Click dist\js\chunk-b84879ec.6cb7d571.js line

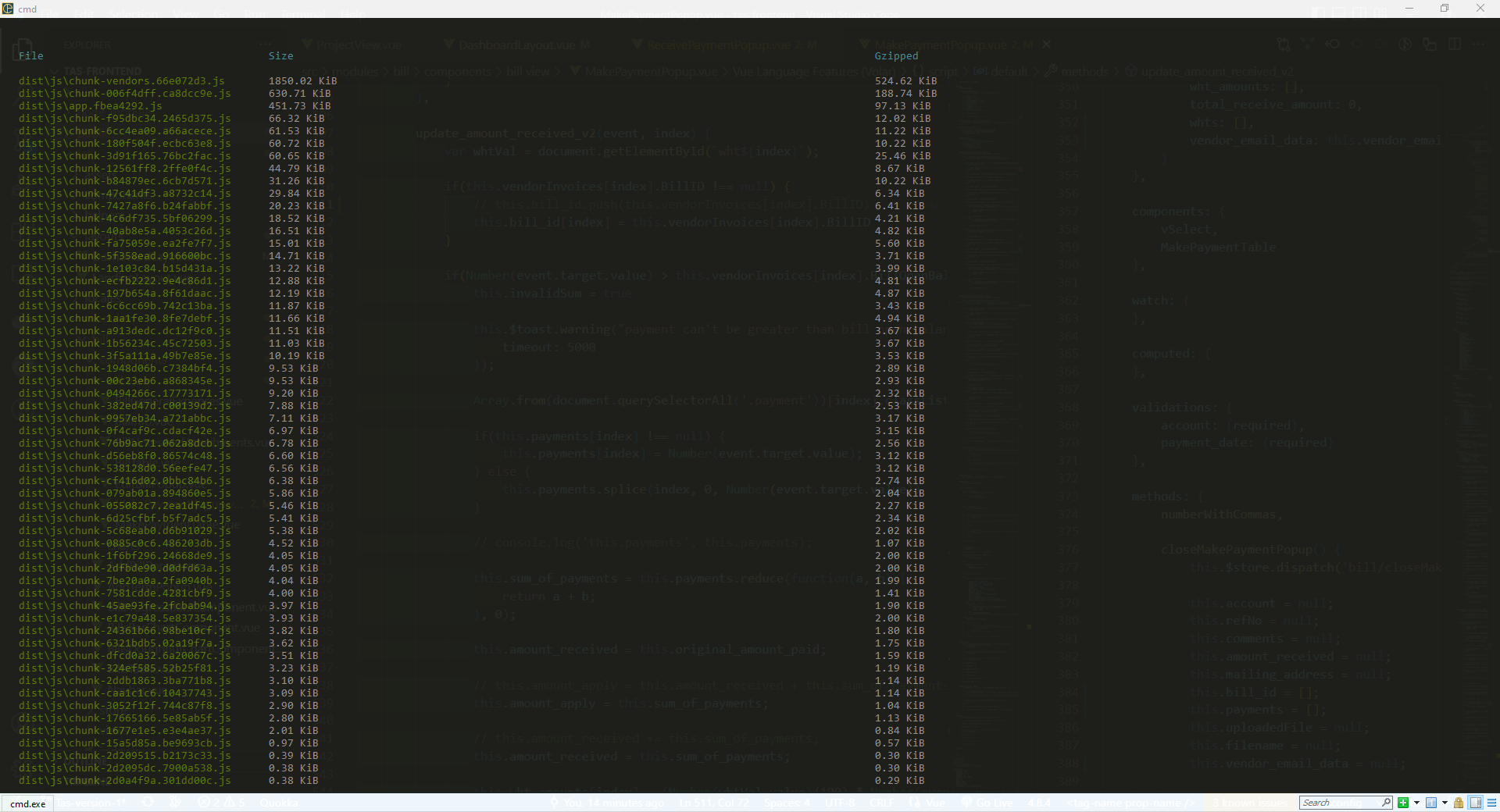pyautogui.click(x=125, y=181)
